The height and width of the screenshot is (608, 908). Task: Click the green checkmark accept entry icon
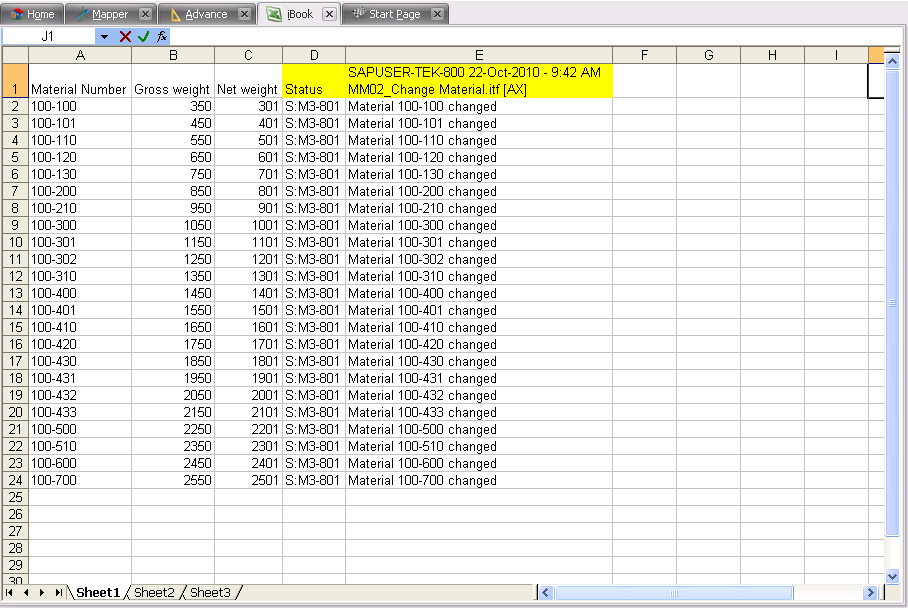tap(143, 36)
